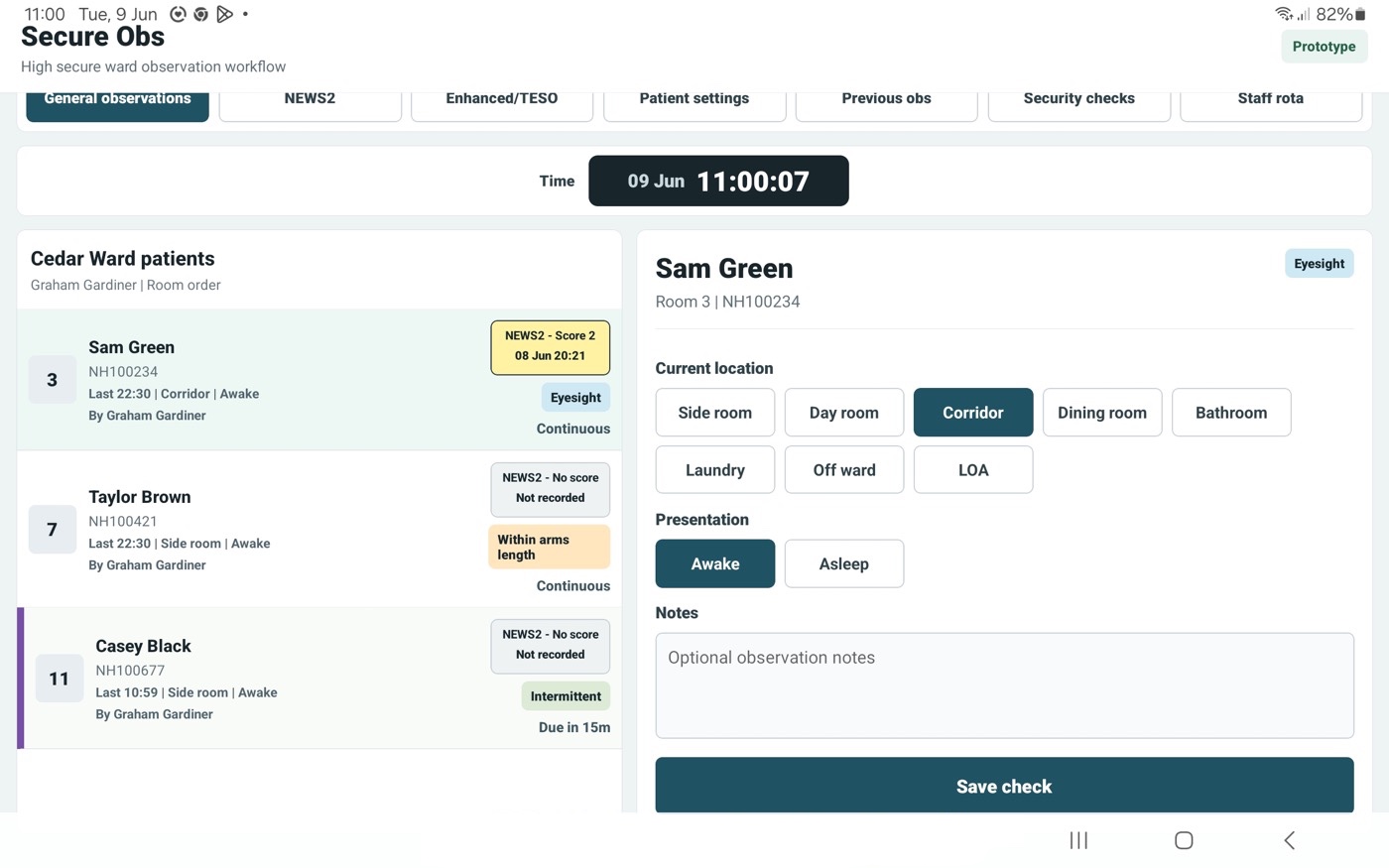Tap the Play Store notification icon
Viewport: 1389px width, 868px height.
click(225, 14)
